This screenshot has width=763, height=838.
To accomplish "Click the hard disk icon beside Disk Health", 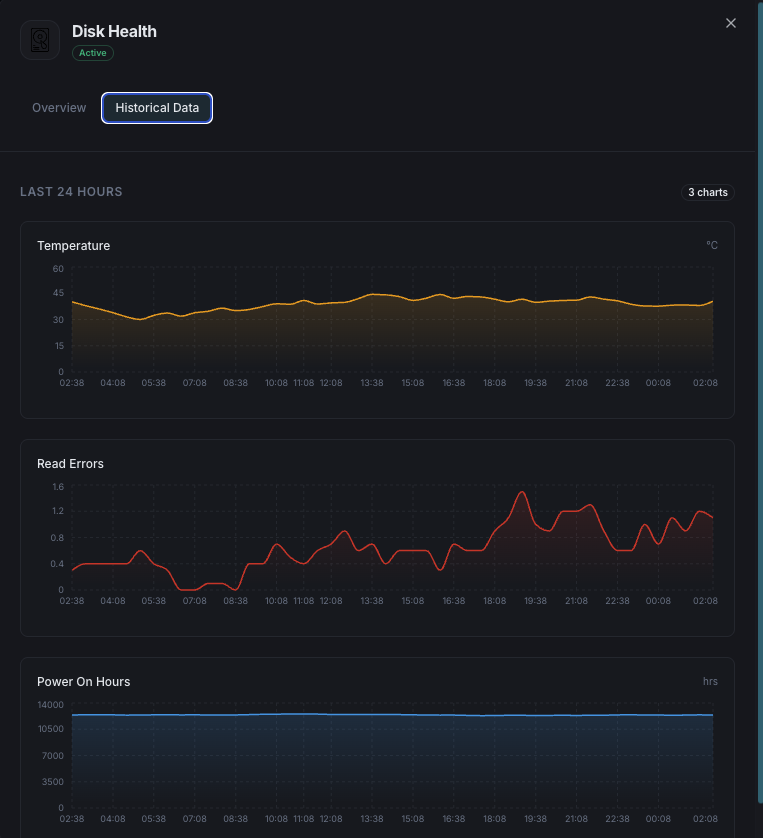I will click(x=40, y=40).
